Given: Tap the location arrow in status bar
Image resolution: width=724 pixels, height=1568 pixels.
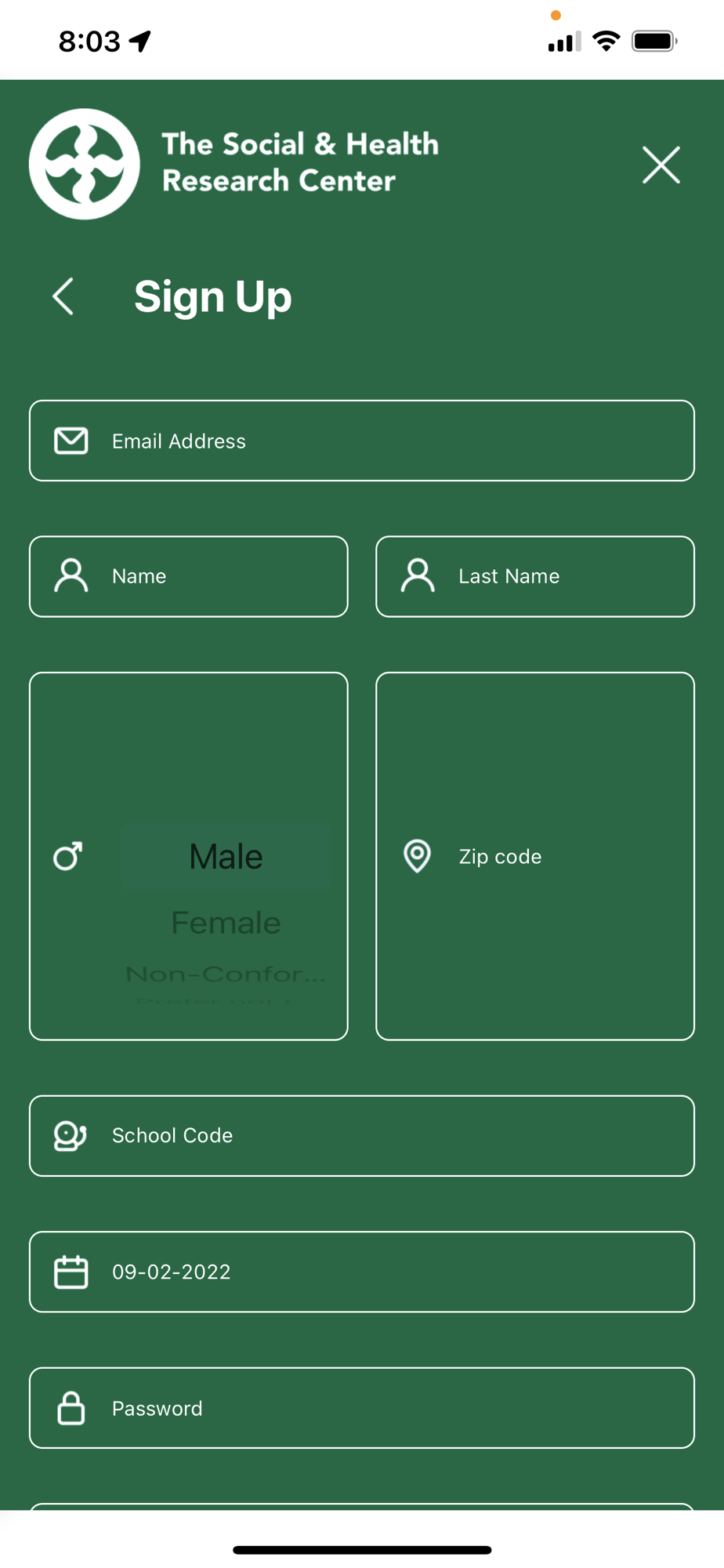Looking at the screenshot, I should tap(139, 41).
